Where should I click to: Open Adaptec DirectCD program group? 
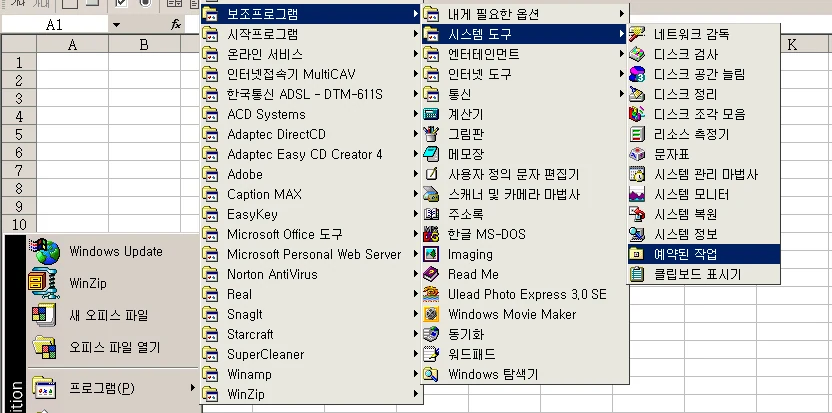(x=311, y=134)
